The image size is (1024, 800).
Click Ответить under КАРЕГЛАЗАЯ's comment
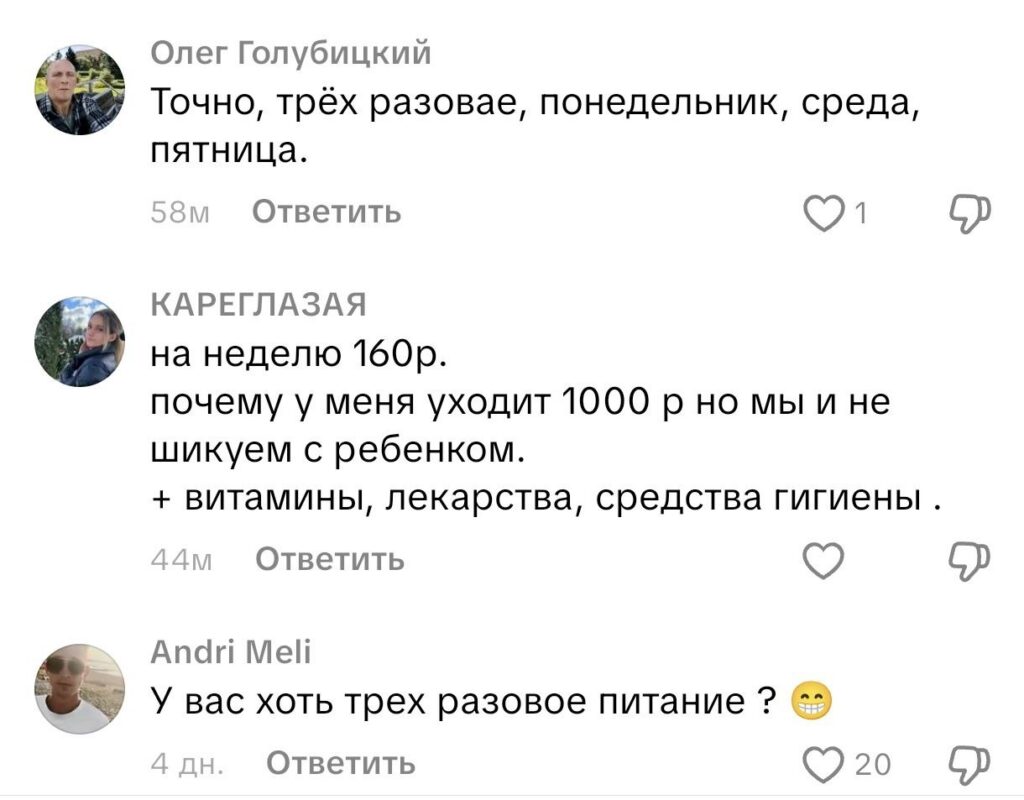coord(330,560)
